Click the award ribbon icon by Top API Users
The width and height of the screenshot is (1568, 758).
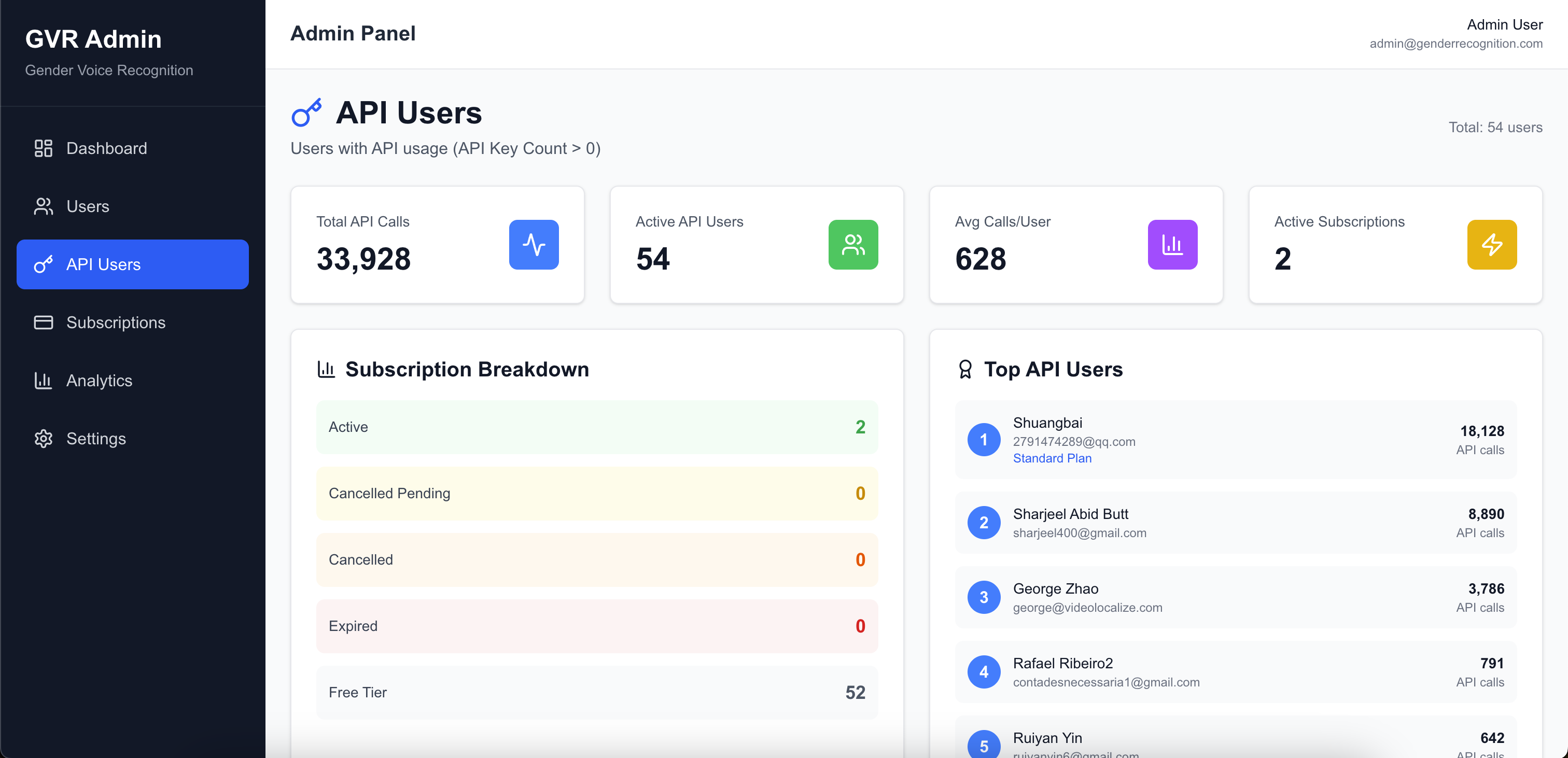point(965,369)
